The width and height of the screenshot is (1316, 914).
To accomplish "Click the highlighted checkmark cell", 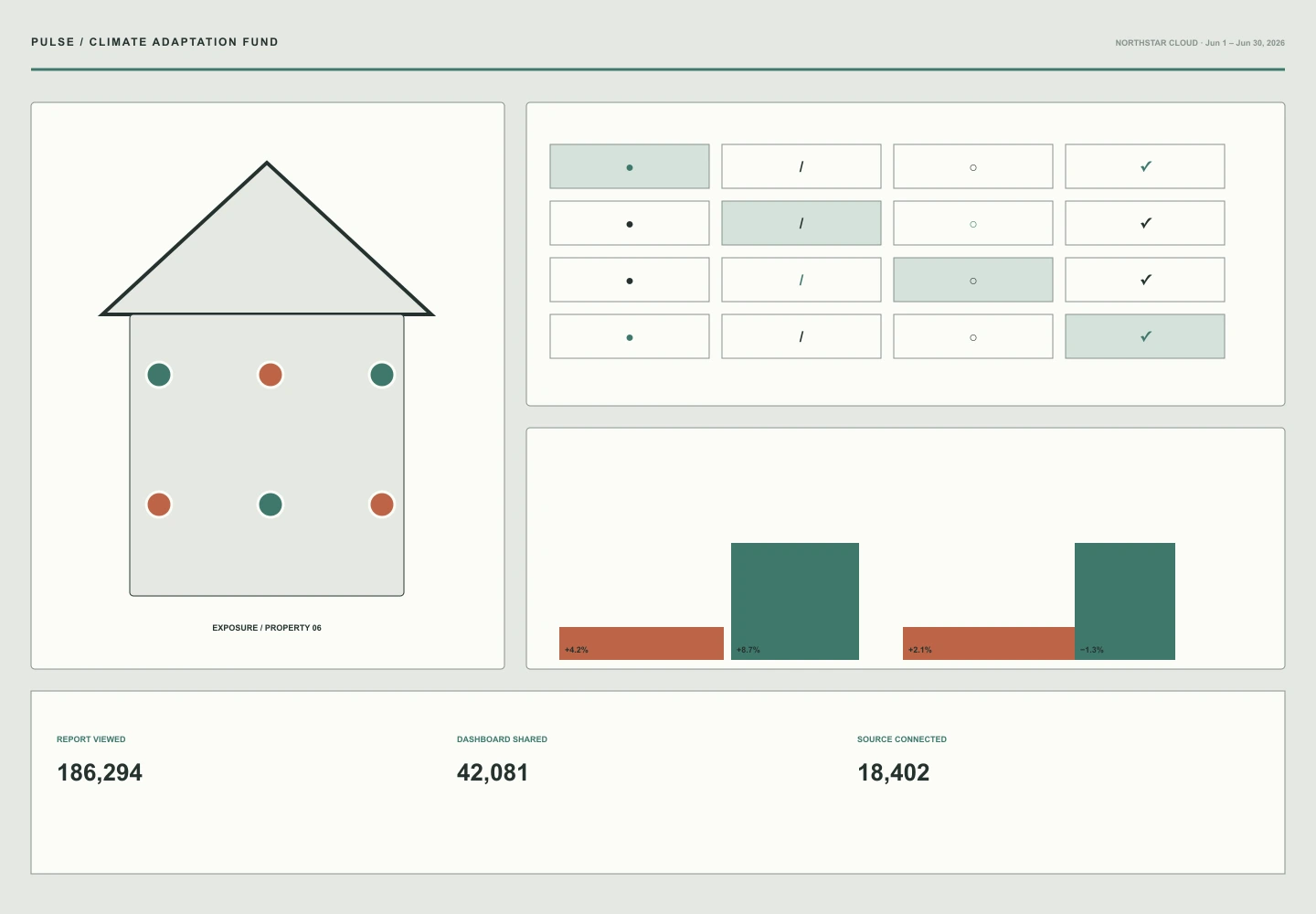I will pyautogui.click(x=1145, y=336).
